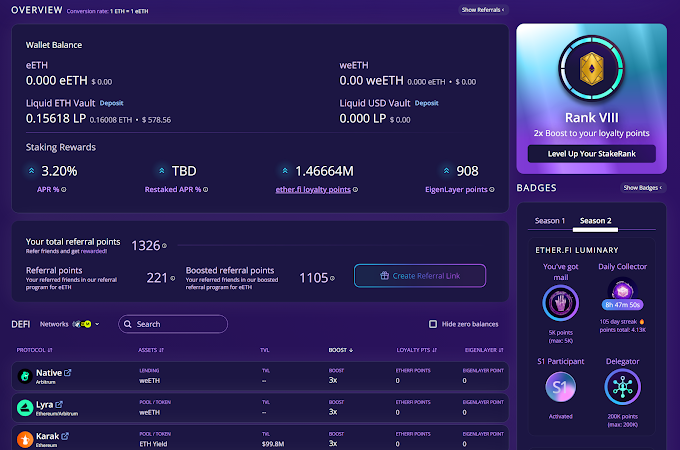Click the 0.15618 LP balance
Image resolution: width=680 pixels, height=450 pixels.
[x=56, y=118]
